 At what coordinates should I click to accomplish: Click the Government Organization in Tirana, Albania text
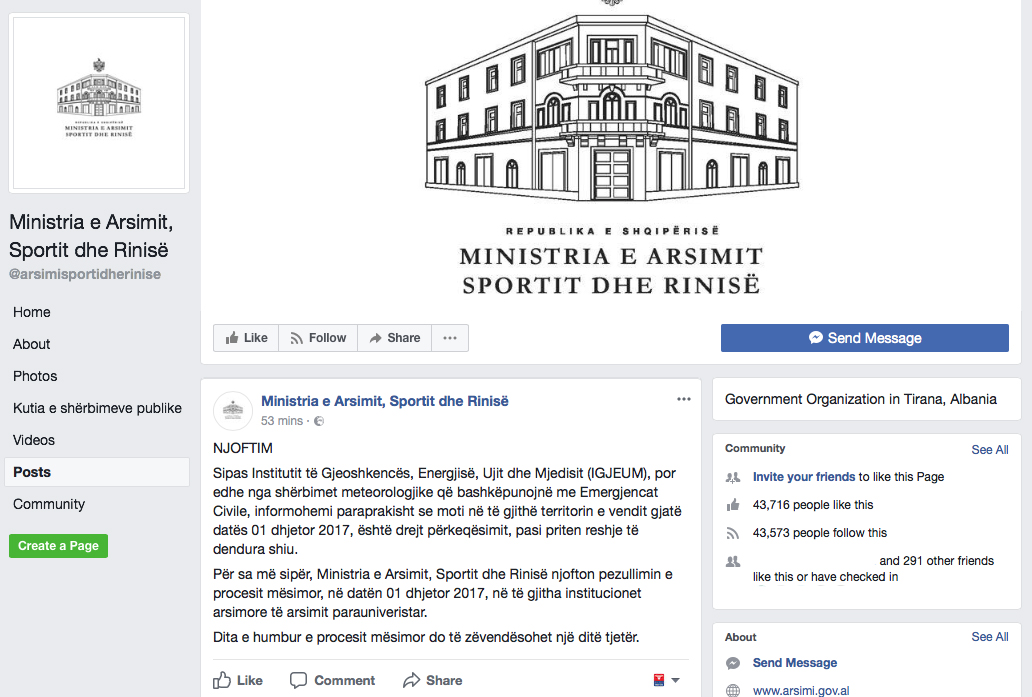861,399
